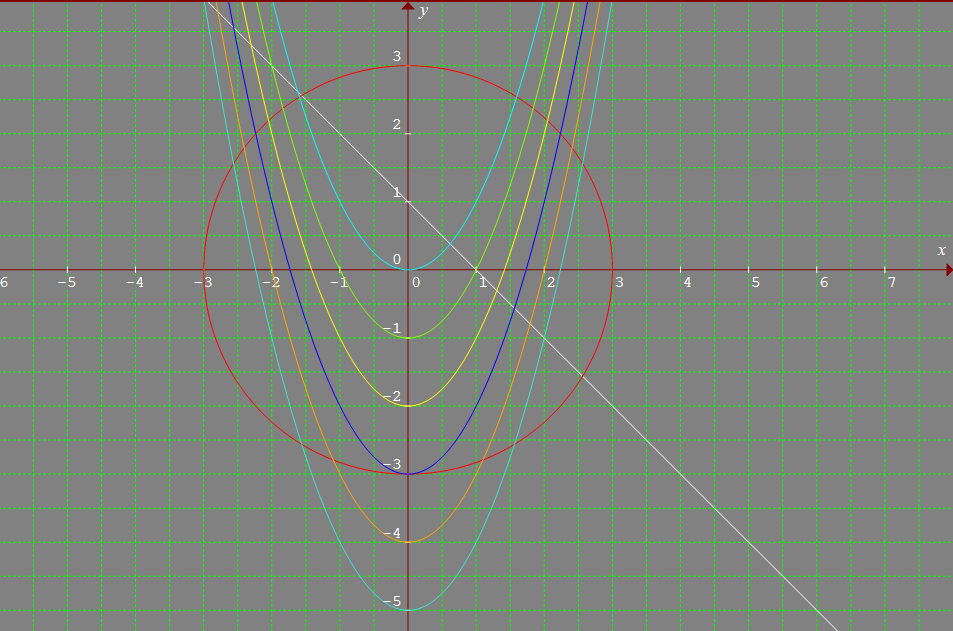
Task: Select the x-axis tick label -4
Action: [134, 283]
